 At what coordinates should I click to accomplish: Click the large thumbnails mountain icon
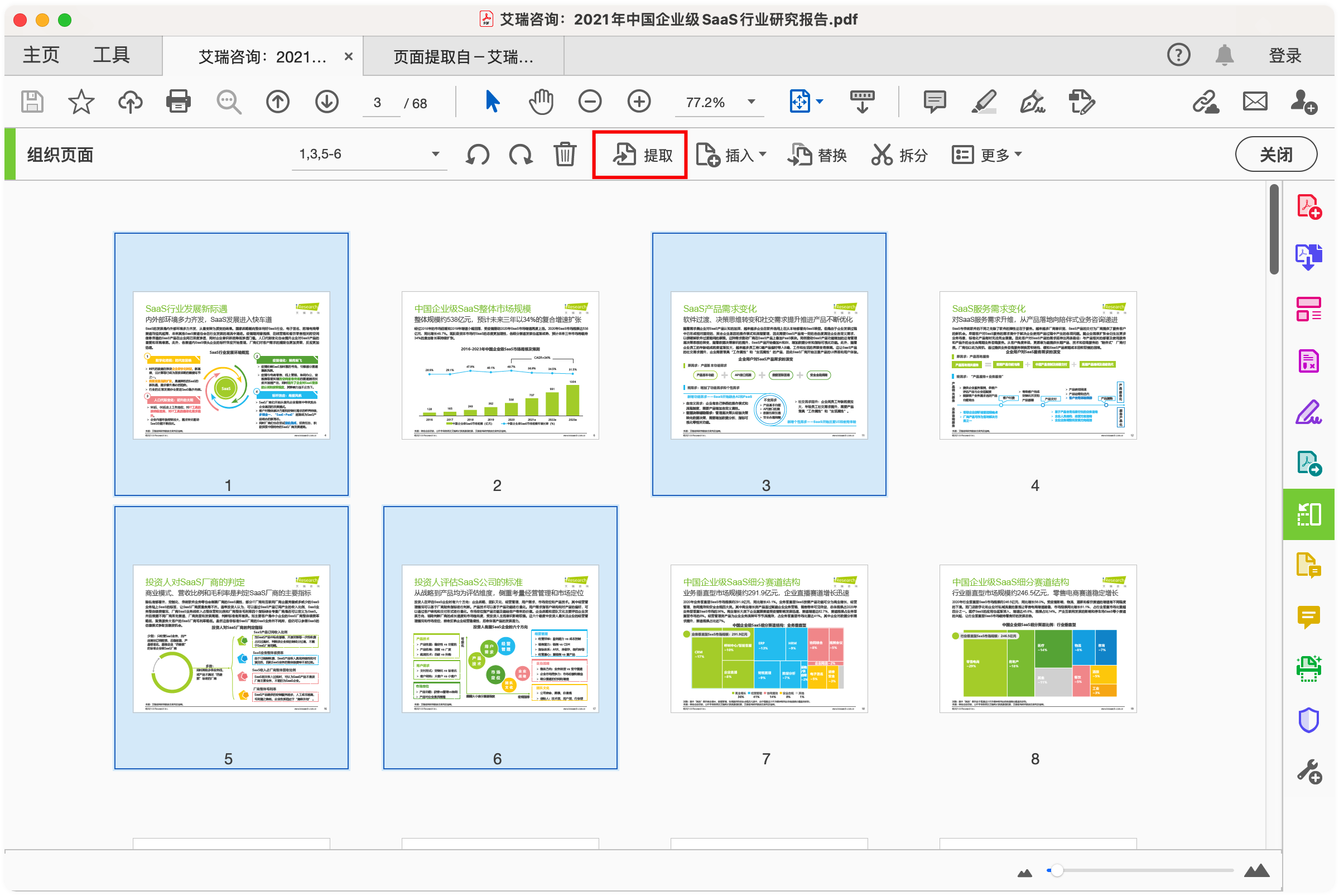point(1256,870)
